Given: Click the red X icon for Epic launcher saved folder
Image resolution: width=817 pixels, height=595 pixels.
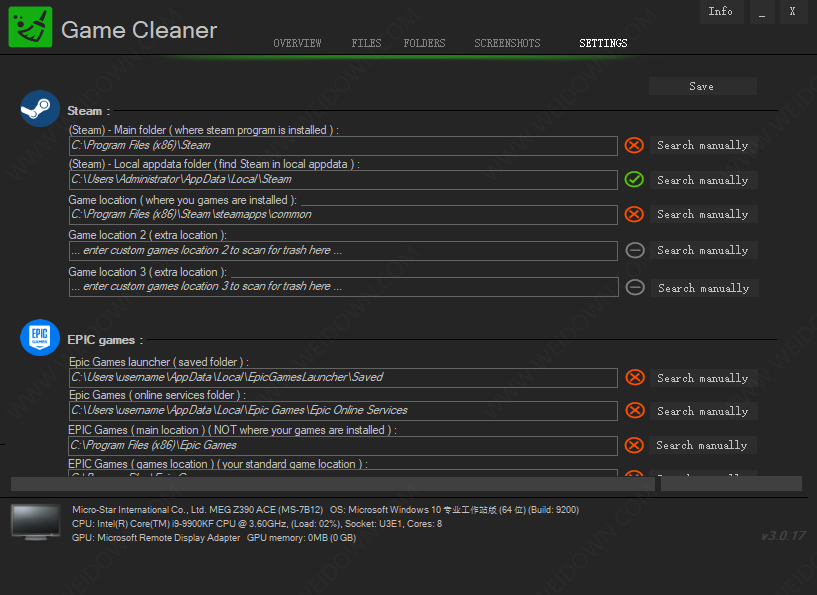Looking at the screenshot, I should (635, 377).
